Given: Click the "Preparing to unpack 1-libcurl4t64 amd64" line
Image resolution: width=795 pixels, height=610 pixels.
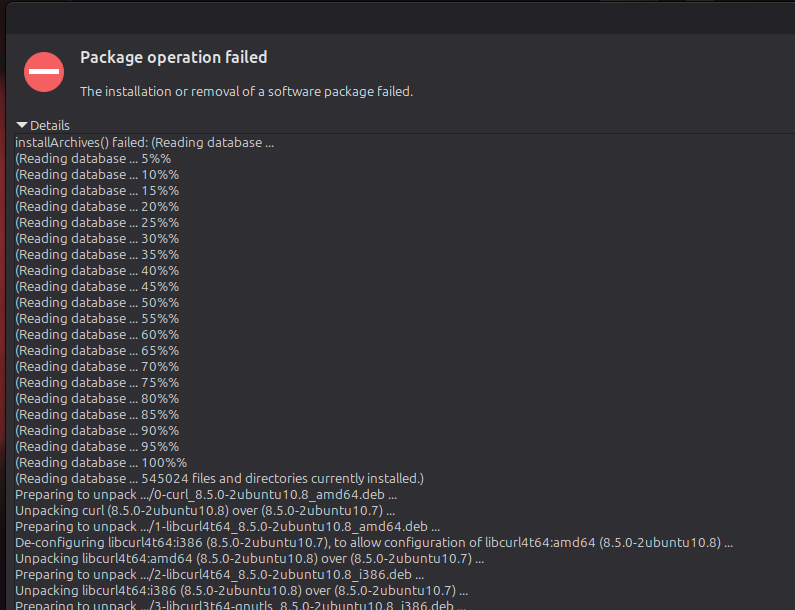Looking at the screenshot, I should [x=227, y=526].
